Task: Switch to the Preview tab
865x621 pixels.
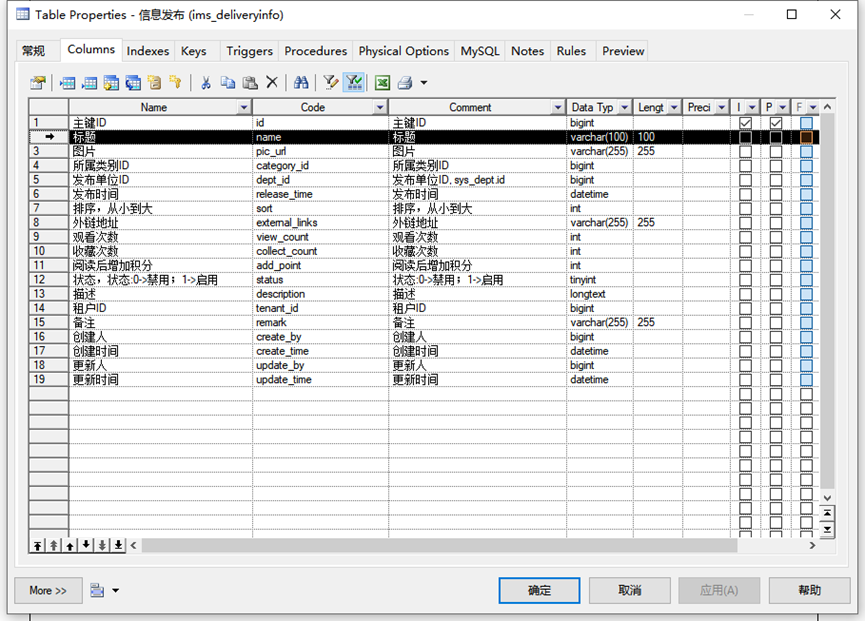Action: [x=623, y=51]
